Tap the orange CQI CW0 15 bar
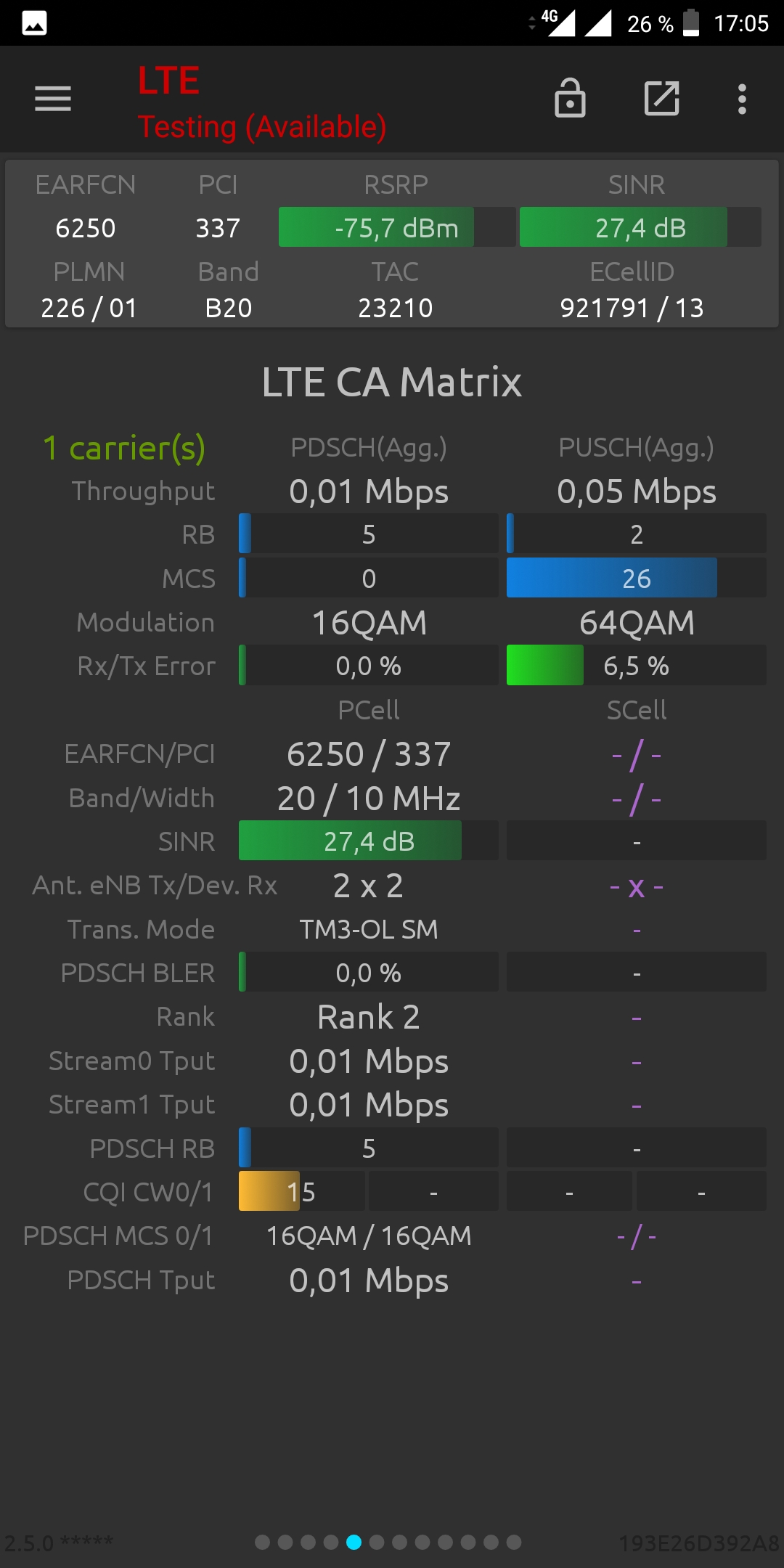The image size is (784, 1568). click(301, 1191)
